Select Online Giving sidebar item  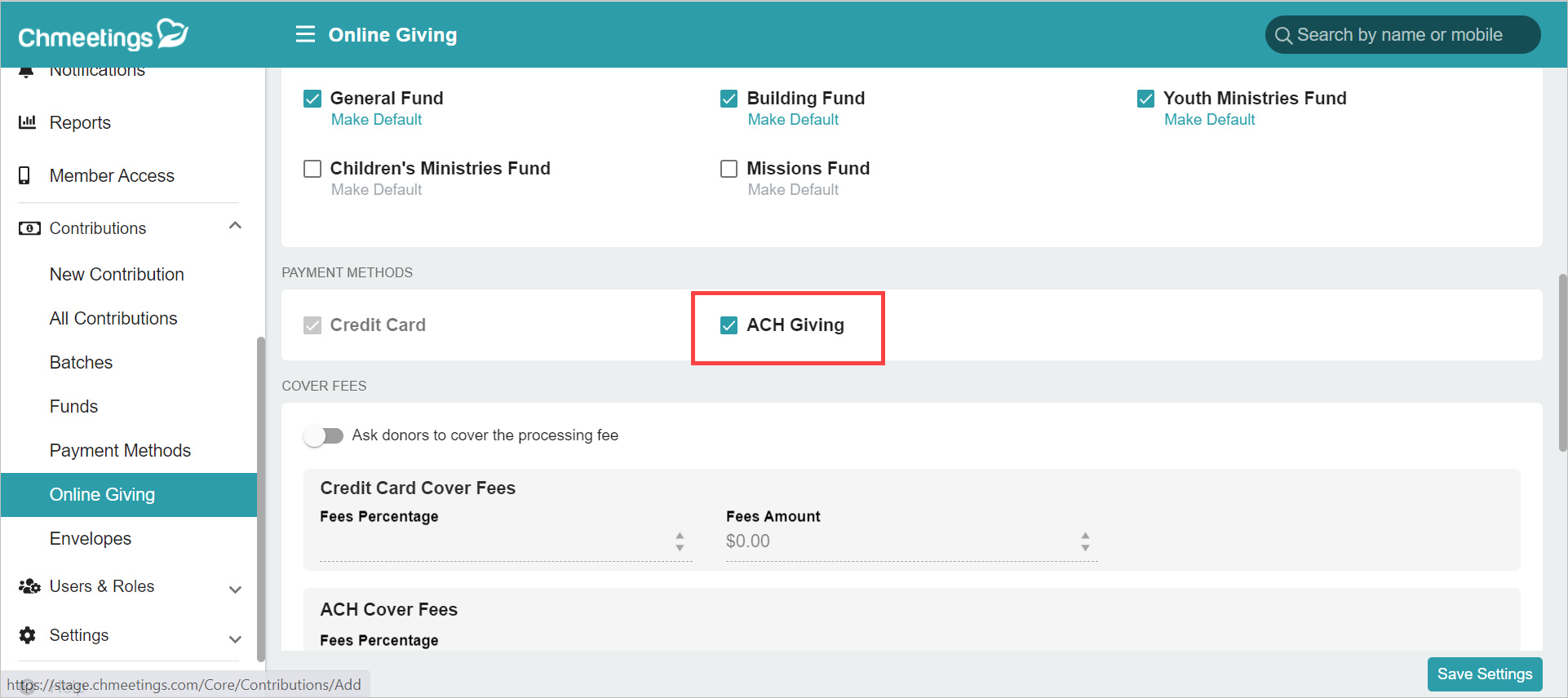tap(129, 494)
